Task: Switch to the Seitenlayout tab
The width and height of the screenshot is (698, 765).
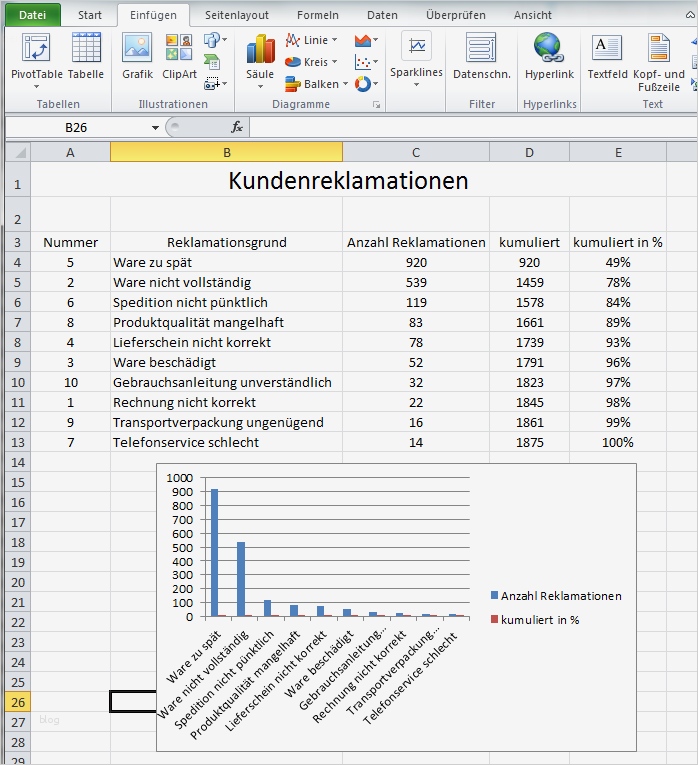Action: (x=237, y=15)
